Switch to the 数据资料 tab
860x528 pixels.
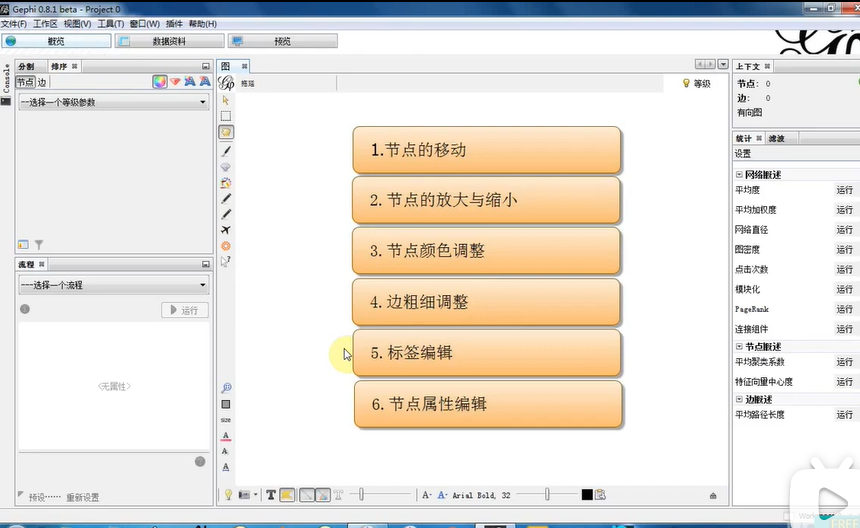click(169, 41)
